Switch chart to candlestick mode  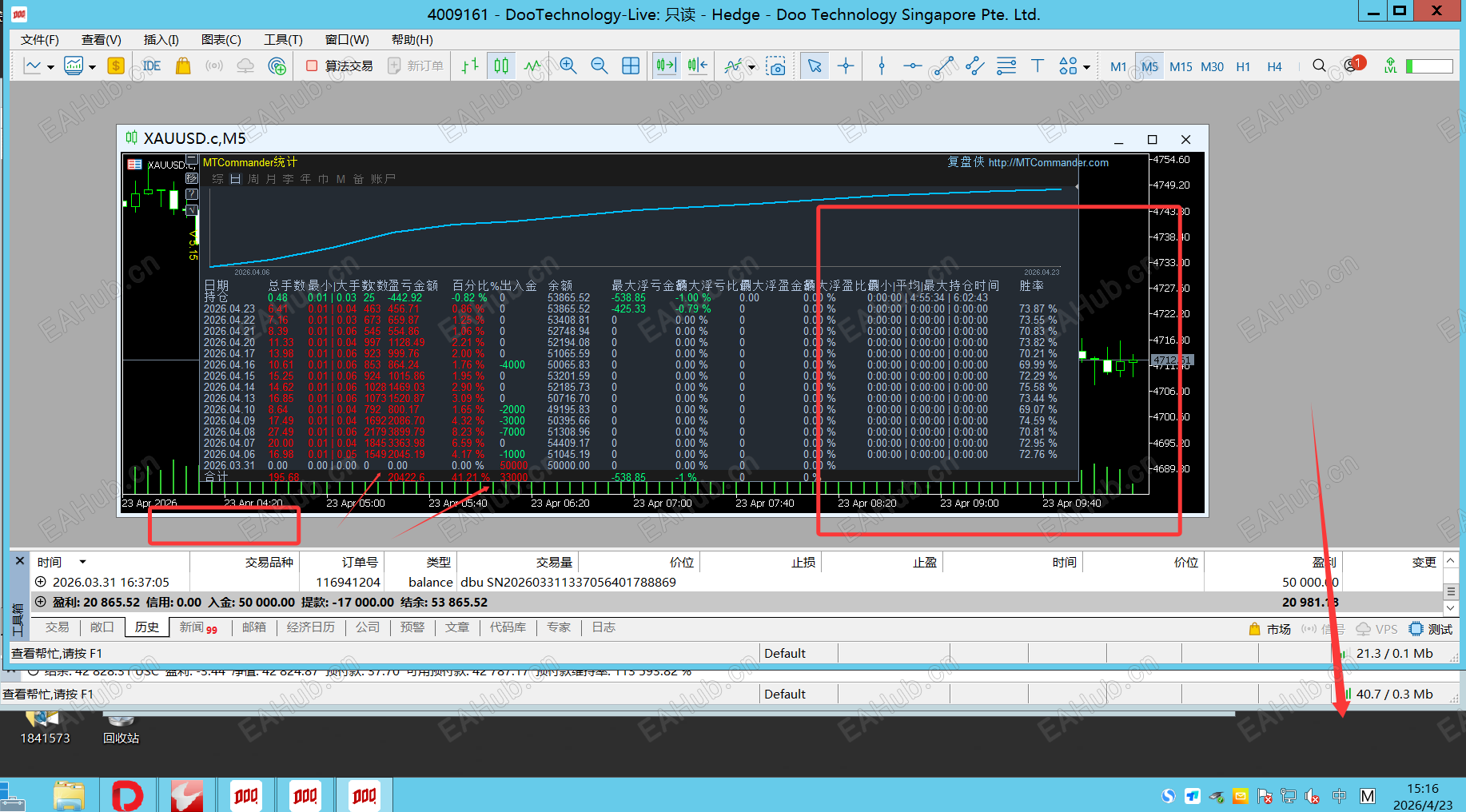[x=501, y=66]
